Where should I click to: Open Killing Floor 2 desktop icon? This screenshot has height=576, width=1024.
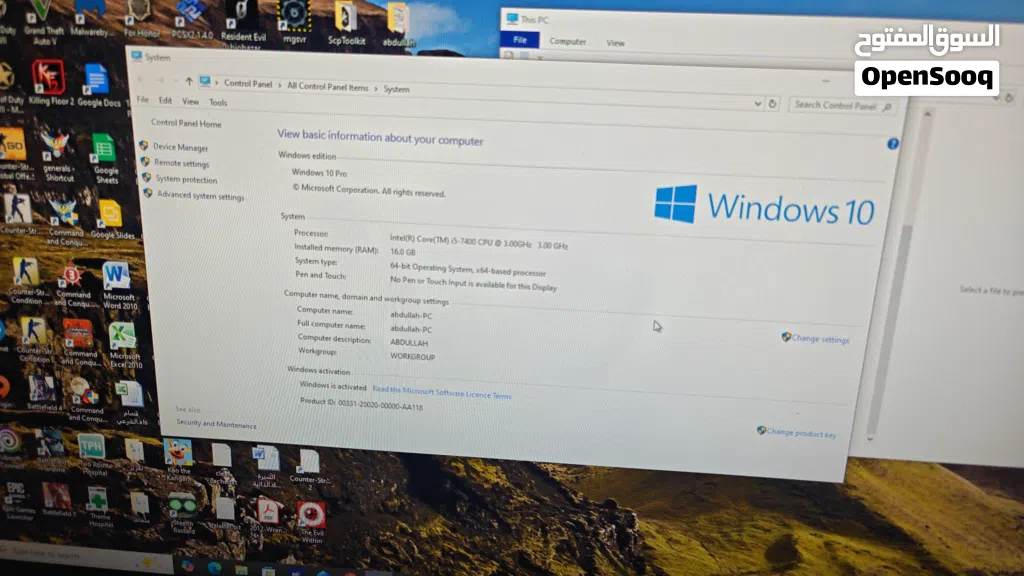coord(50,83)
